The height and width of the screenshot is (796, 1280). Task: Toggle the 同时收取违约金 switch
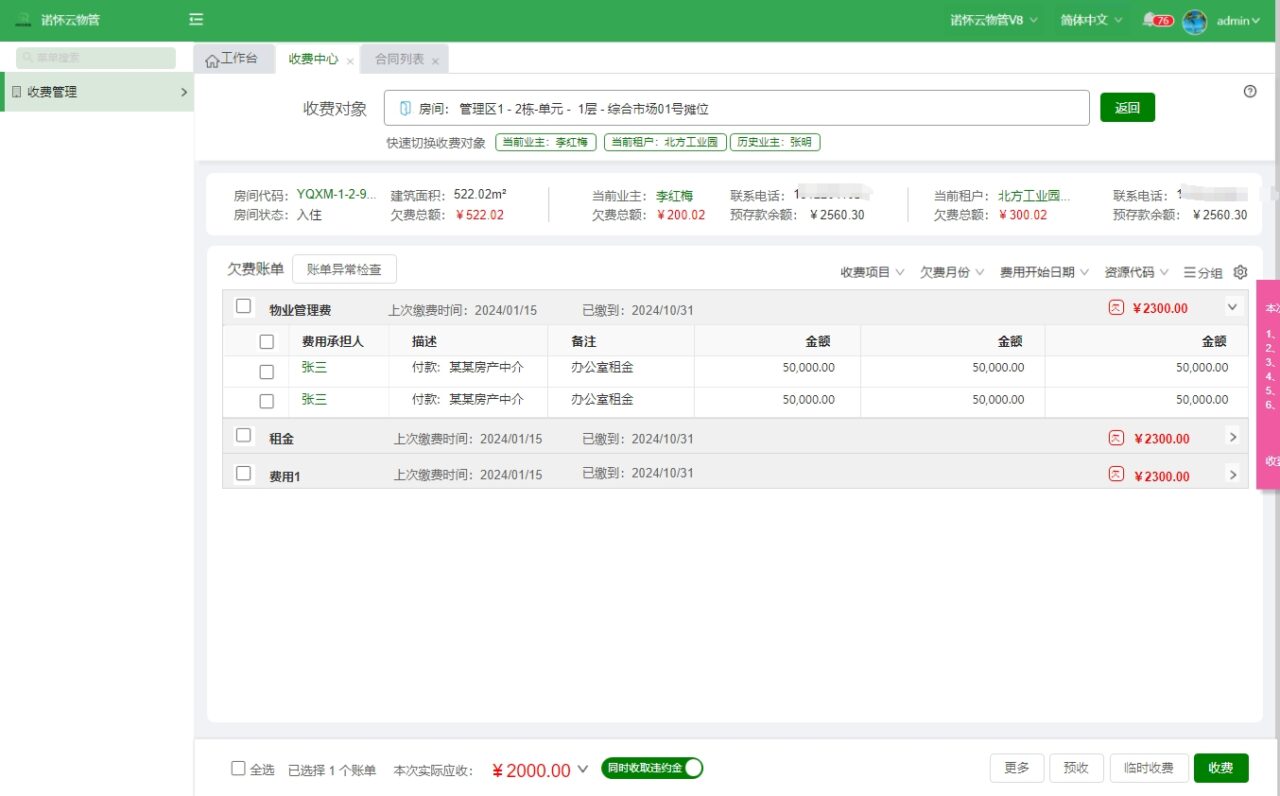(x=652, y=768)
